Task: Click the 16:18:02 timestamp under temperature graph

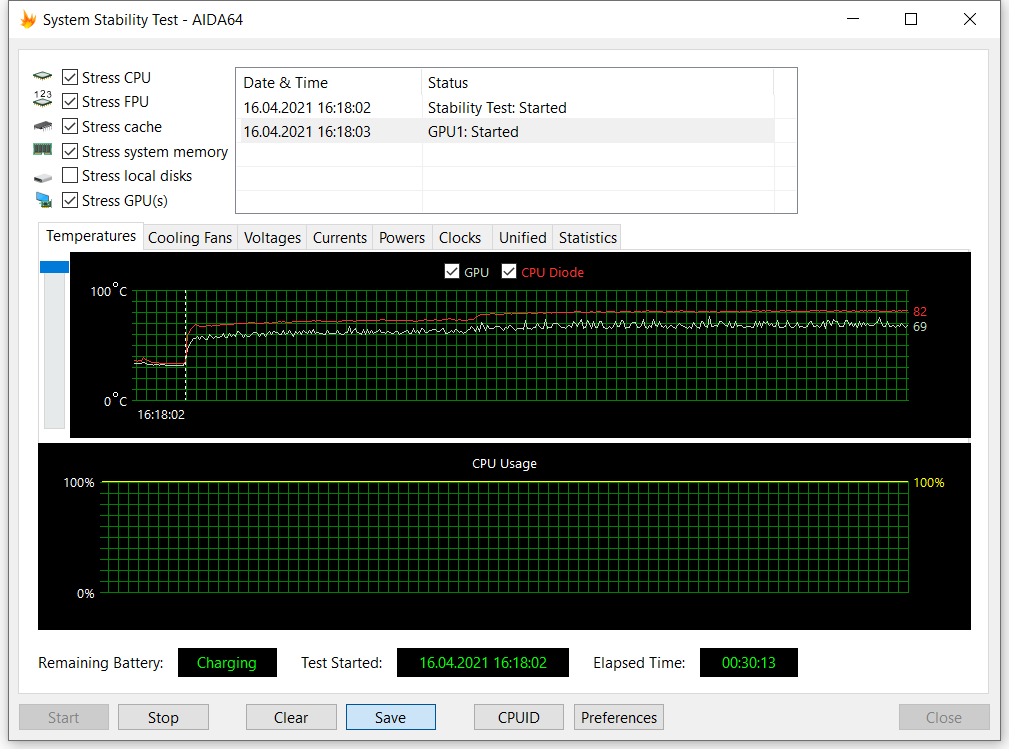Action: pos(161,415)
